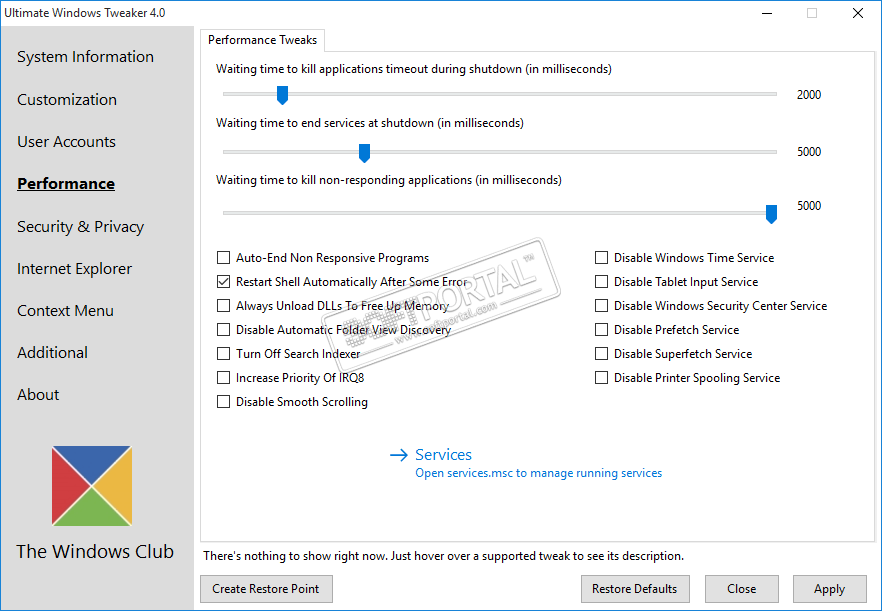The height and width of the screenshot is (611, 882).
Task: Open the Context Menu section
Action: [x=65, y=311]
